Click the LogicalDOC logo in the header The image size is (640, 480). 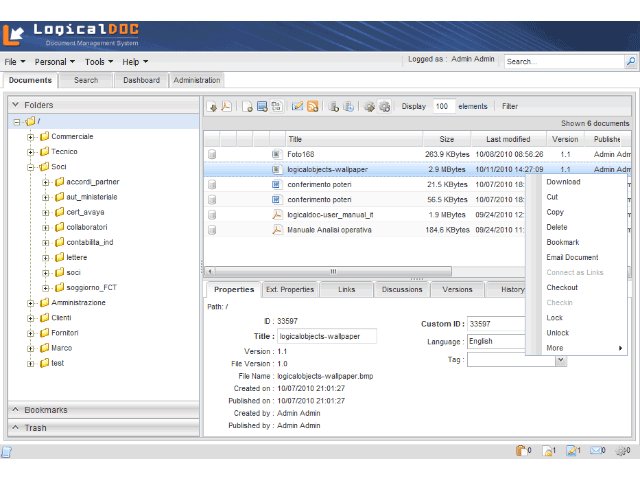pos(71,35)
